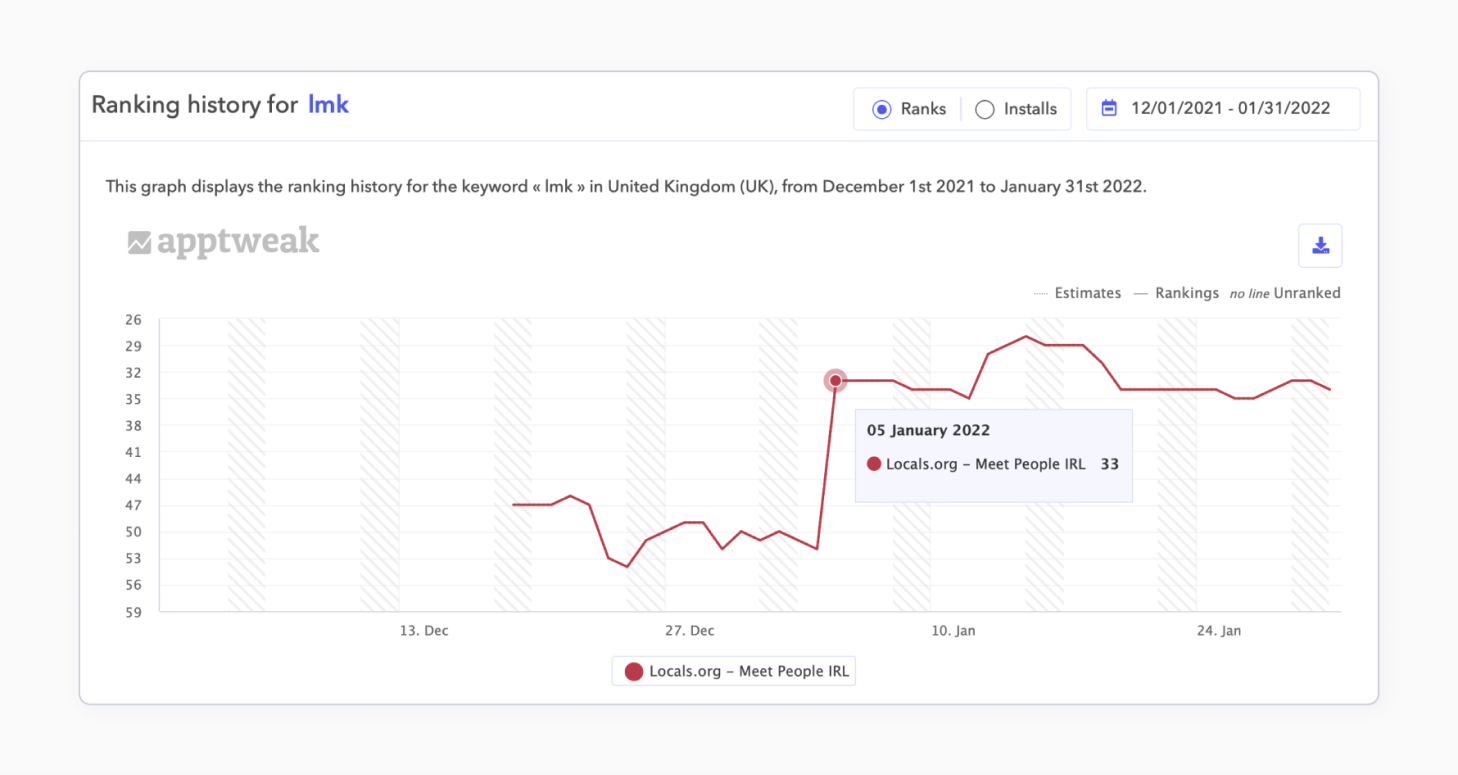Screen dimensions: 1458x775
Task: Click the 13. Dec x-axis label
Action: [424, 631]
